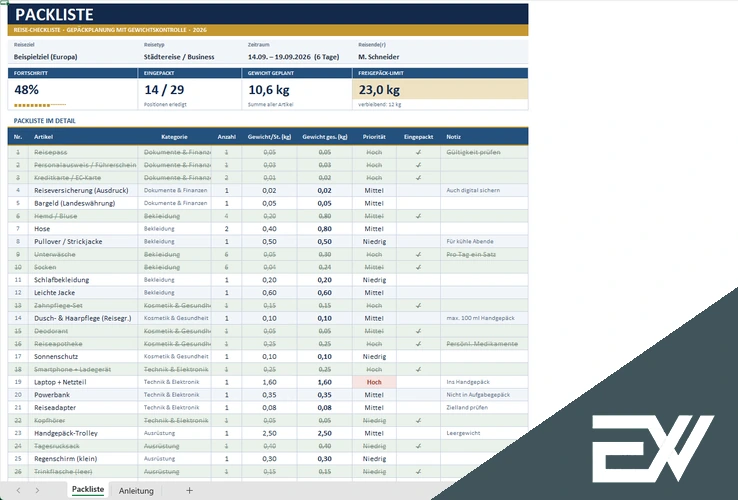Toggle Eingepackt checkmark for Zahnpflege-Set

[418, 305]
